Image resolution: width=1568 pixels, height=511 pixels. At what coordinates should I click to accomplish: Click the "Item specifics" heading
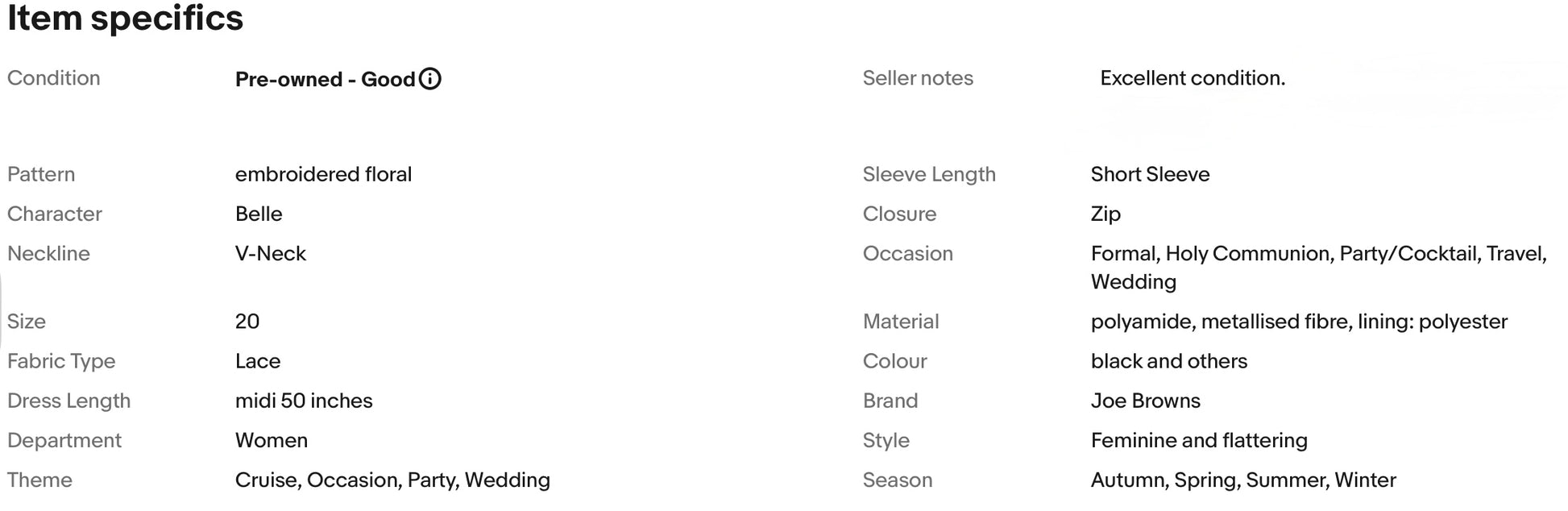[125, 18]
